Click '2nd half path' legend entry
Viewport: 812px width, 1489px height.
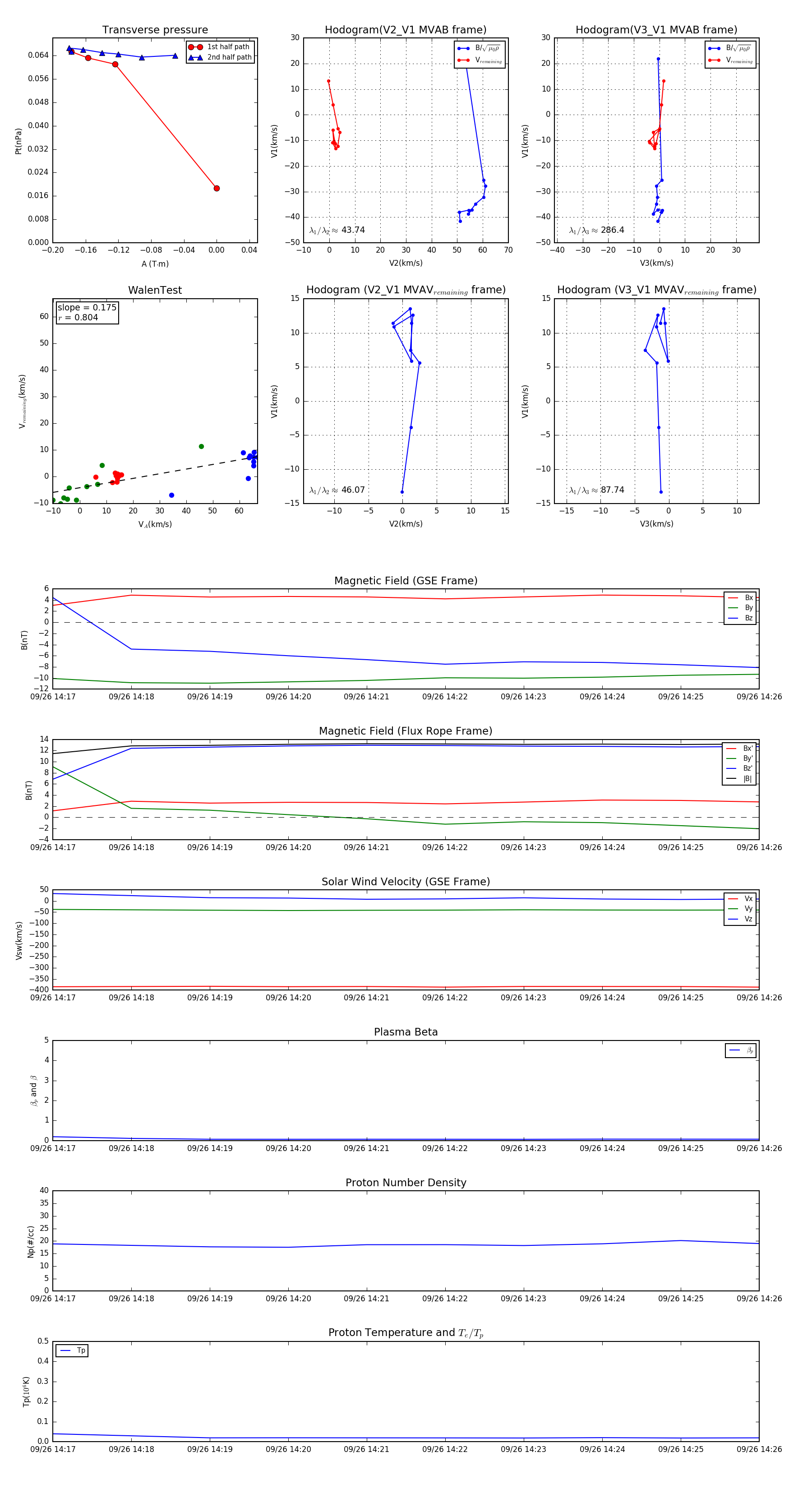point(220,57)
